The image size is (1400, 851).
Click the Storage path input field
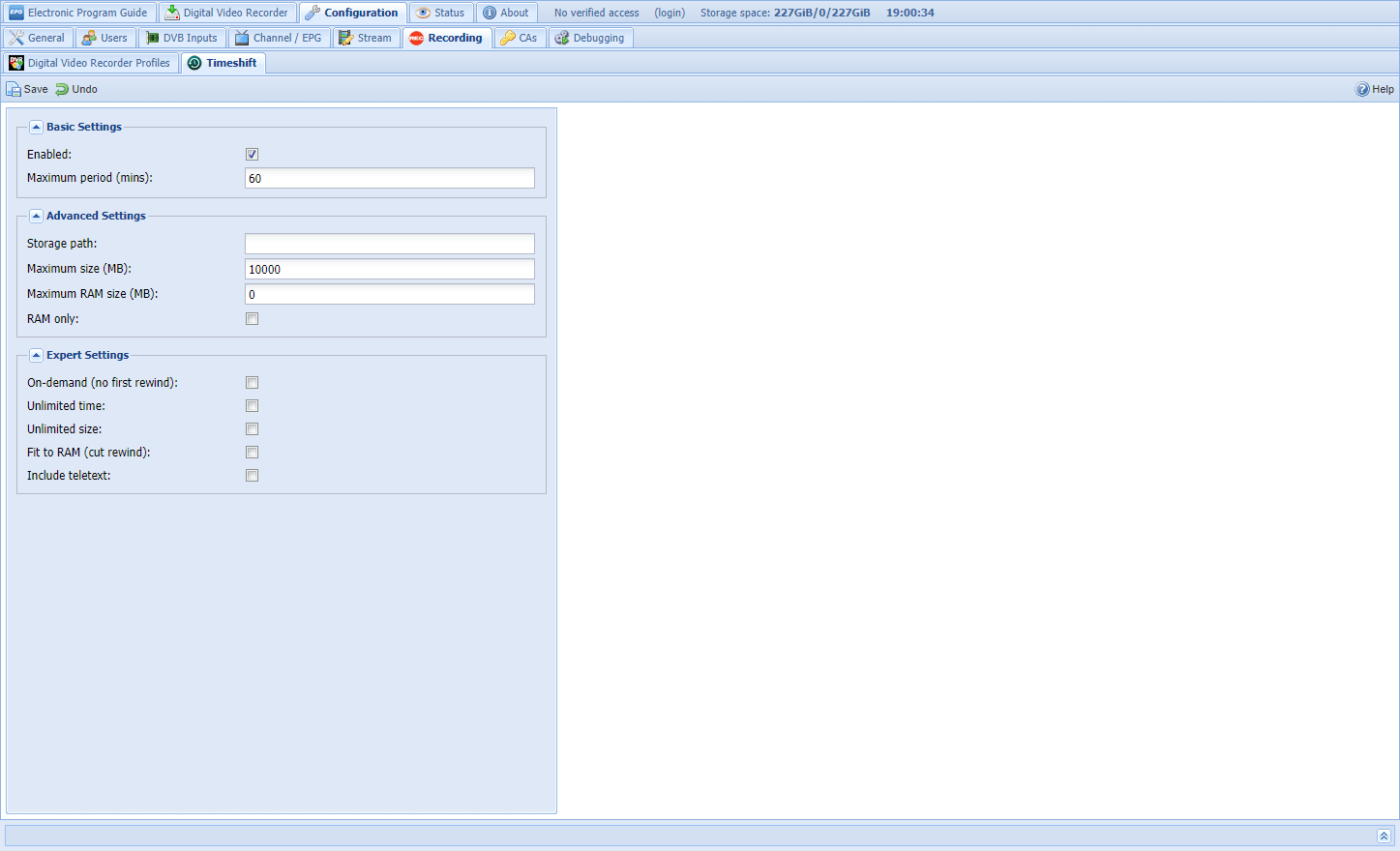coord(389,244)
